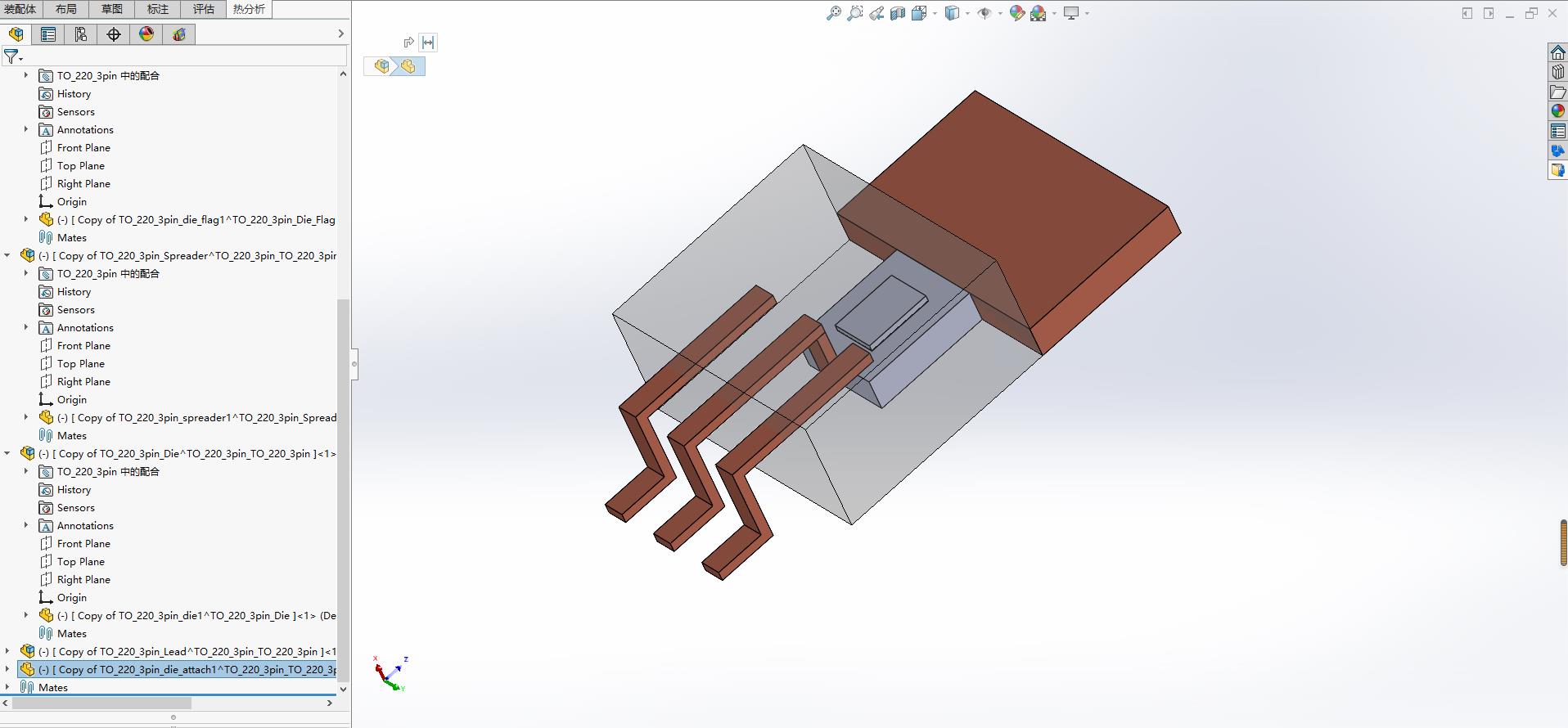Click the Display Style cube icon
Image resolution: width=1568 pixels, height=728 pixels.
point(952,13)
